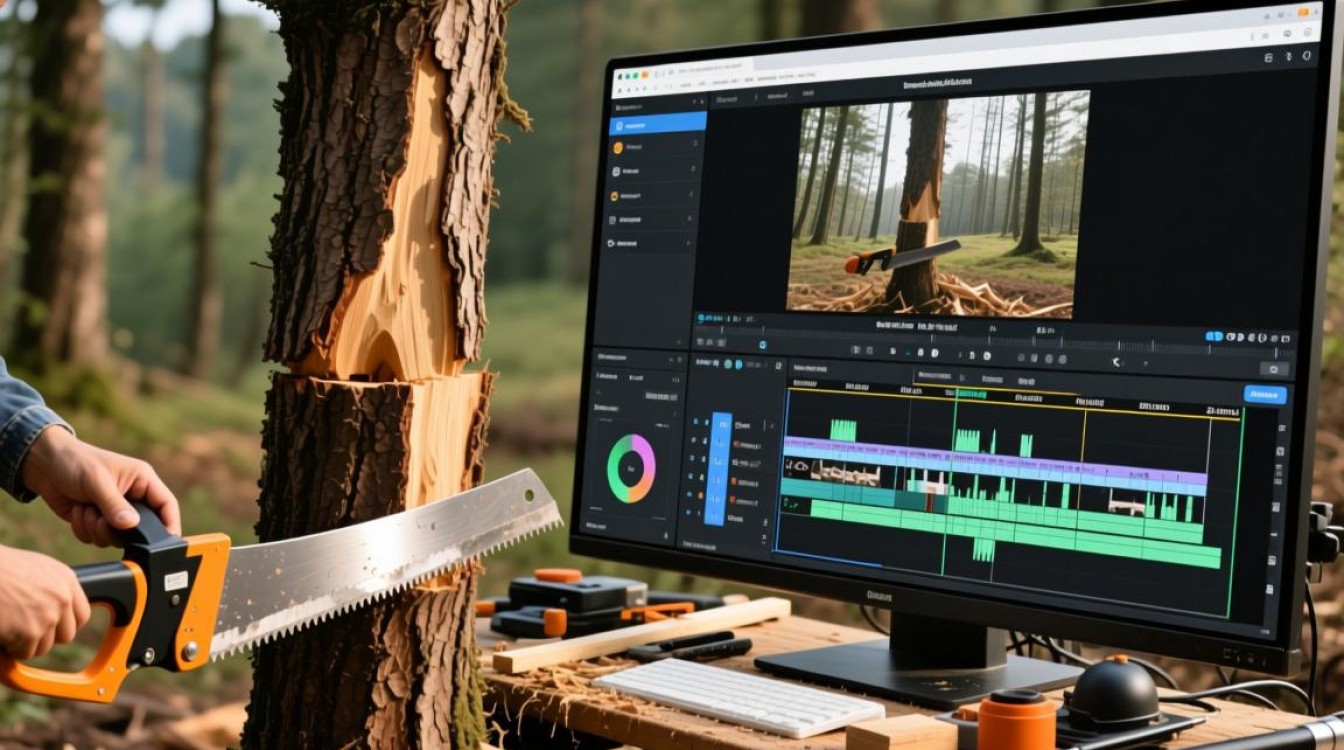Click the orange dot in the browser window controls

click(x=644, y=76)
